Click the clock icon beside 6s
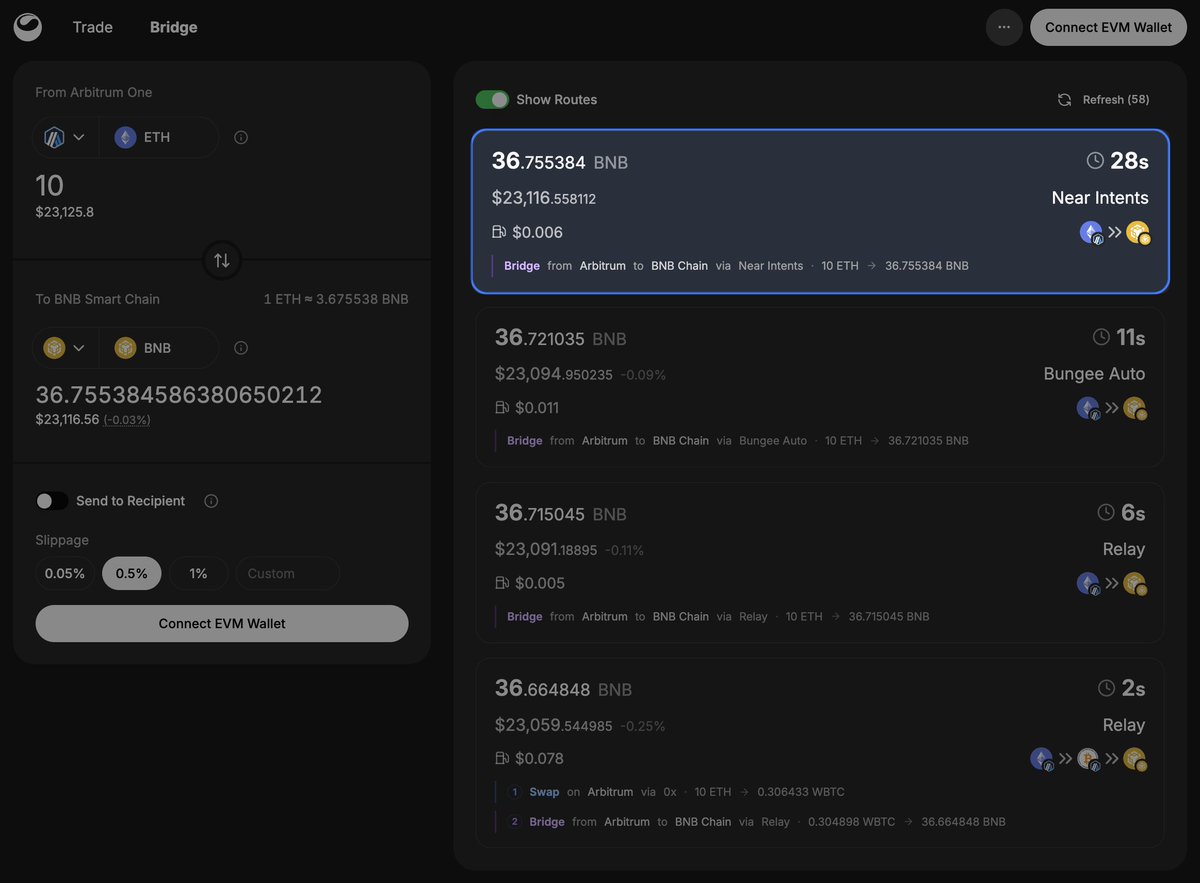Image resolution: width=1200 pixels, height=883 pixels. click(x=1106, y=512)
